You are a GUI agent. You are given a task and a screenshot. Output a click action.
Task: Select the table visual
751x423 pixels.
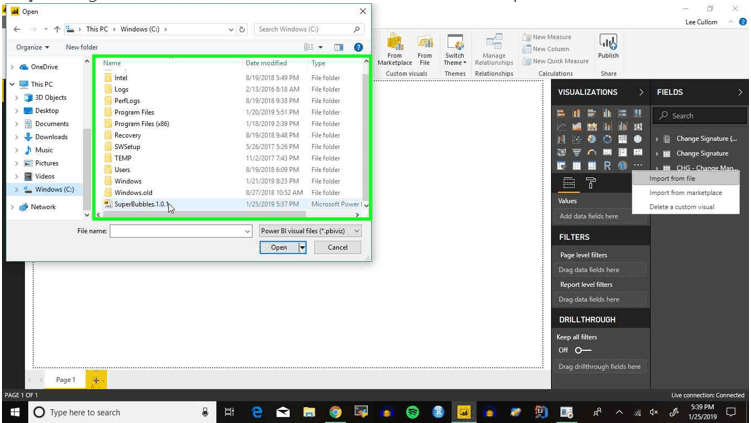pos(576,166)
